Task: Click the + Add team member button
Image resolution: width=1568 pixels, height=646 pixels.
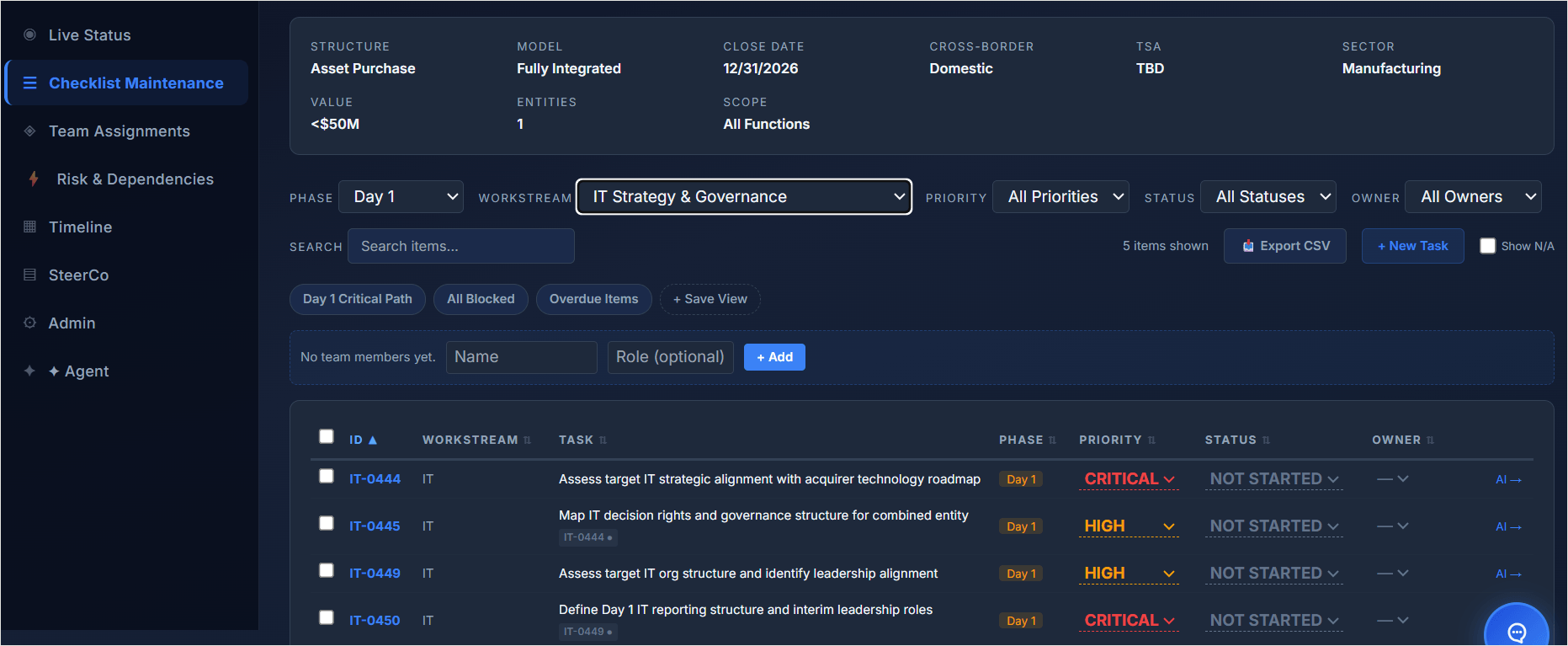Action: 774,357
